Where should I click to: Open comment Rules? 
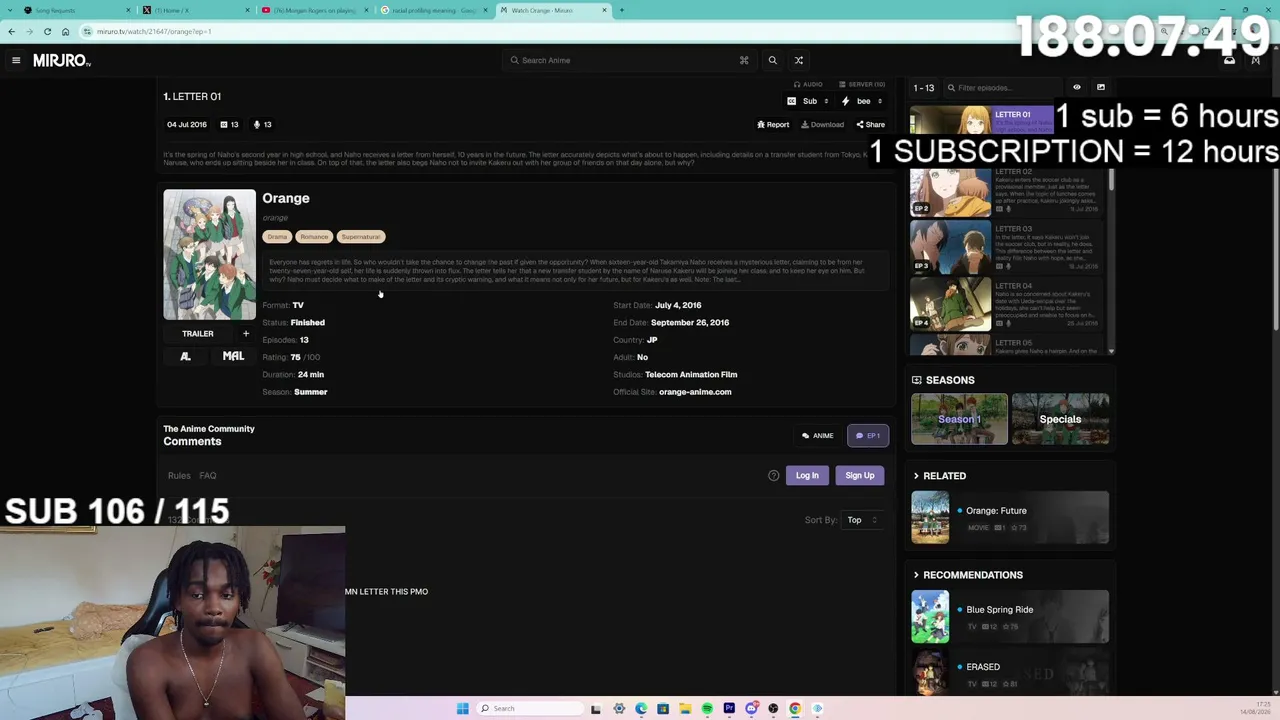point(179,476)
